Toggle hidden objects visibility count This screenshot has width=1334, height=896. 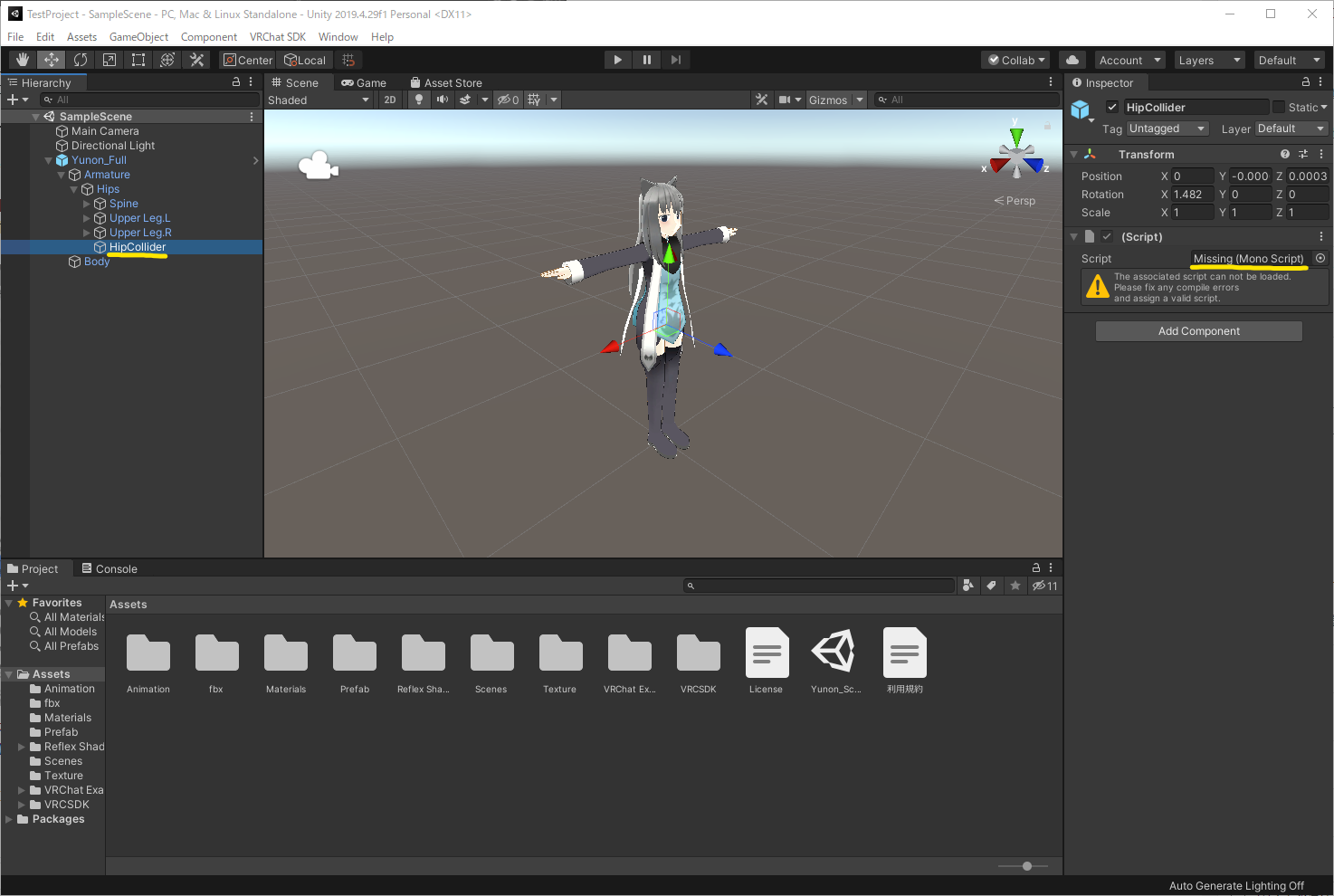(509, 100)
